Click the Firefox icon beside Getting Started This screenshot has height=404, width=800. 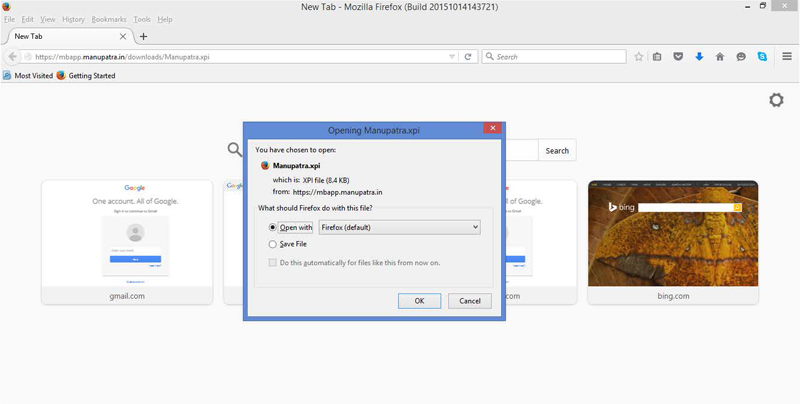(x=61, y=75)
